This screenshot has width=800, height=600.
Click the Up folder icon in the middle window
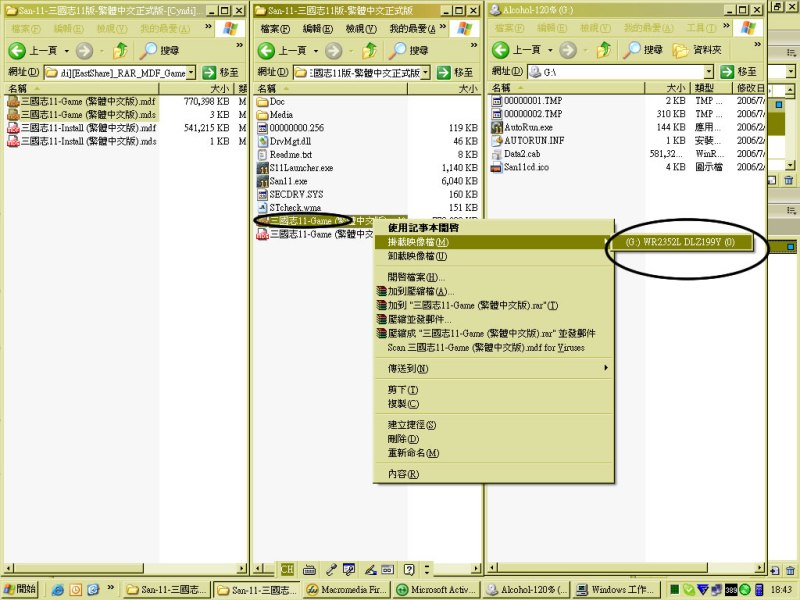coord(369,50)
